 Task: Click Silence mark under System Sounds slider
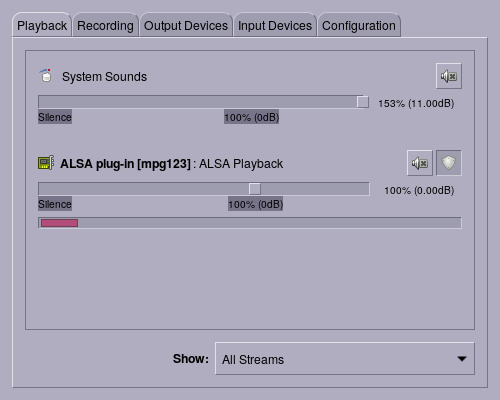pyautogui.click(x=55, y=117)
